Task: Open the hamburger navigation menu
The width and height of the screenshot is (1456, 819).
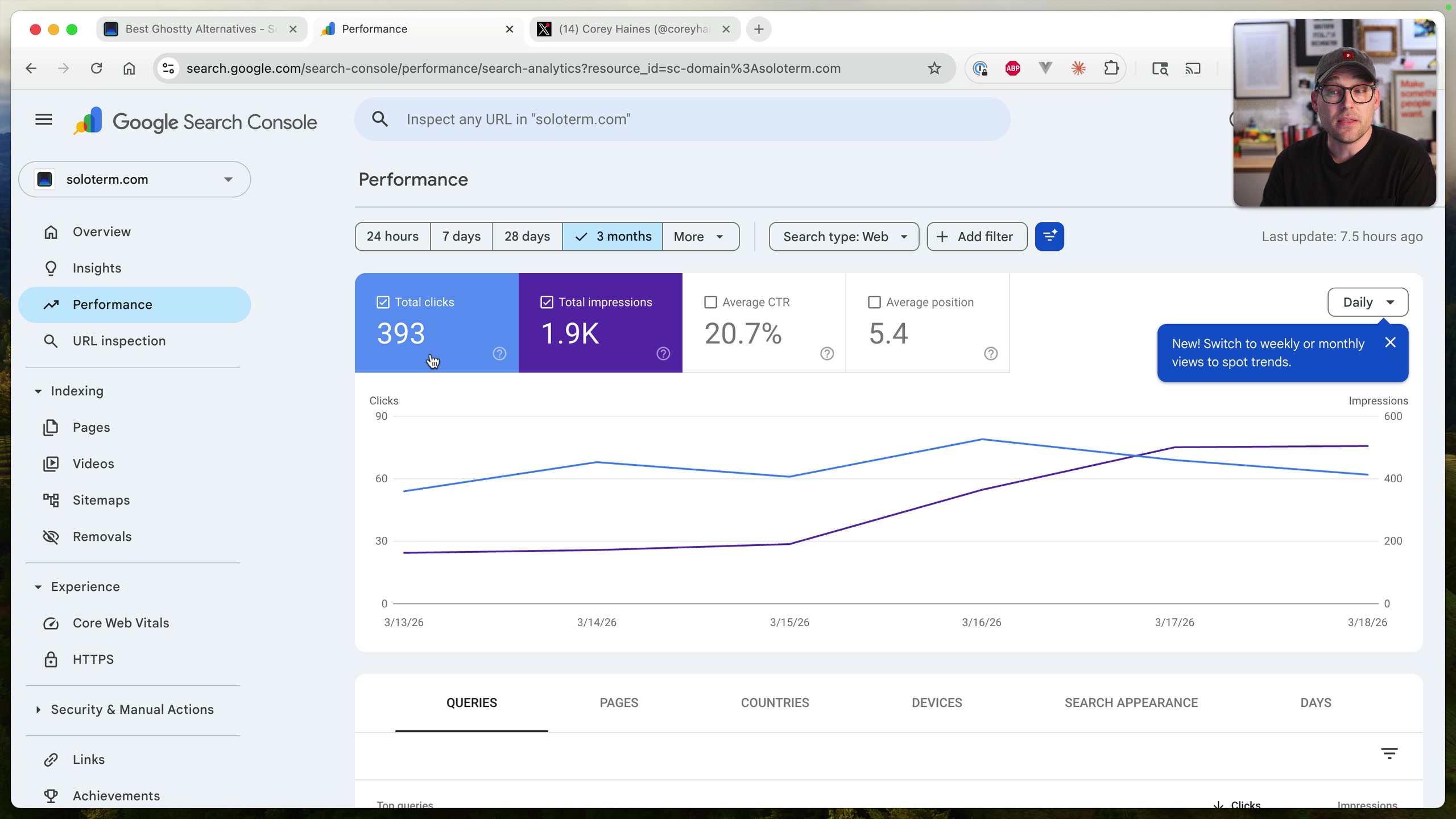Action: point(43,119)
